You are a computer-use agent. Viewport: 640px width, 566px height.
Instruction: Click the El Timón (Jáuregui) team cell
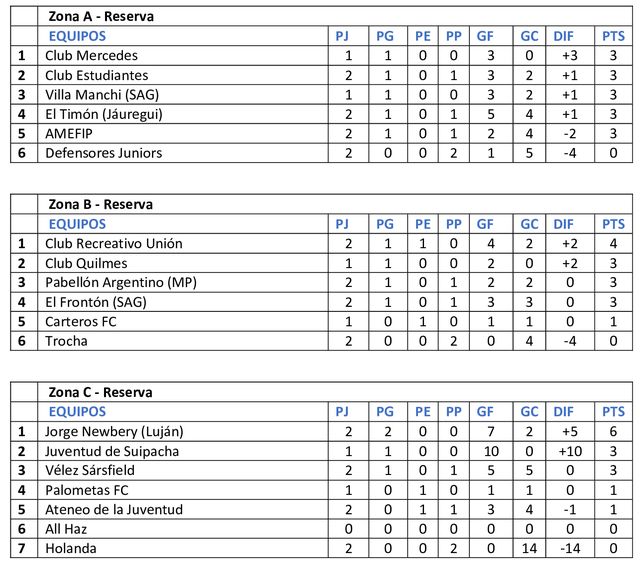[x=104, y=114]
